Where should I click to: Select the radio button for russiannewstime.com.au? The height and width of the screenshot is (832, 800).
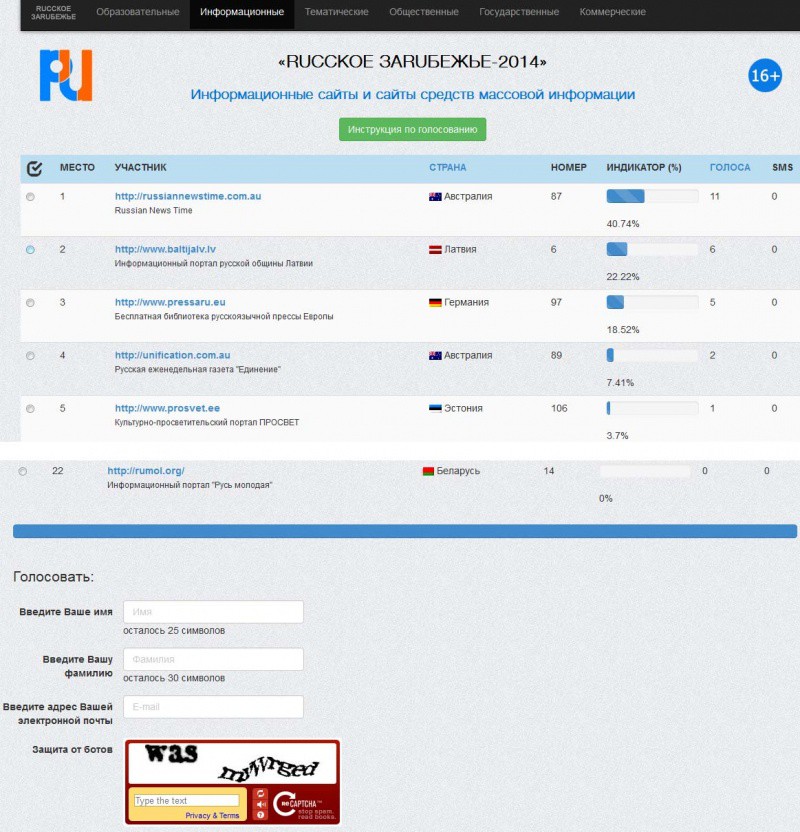[x=30, y=197]
